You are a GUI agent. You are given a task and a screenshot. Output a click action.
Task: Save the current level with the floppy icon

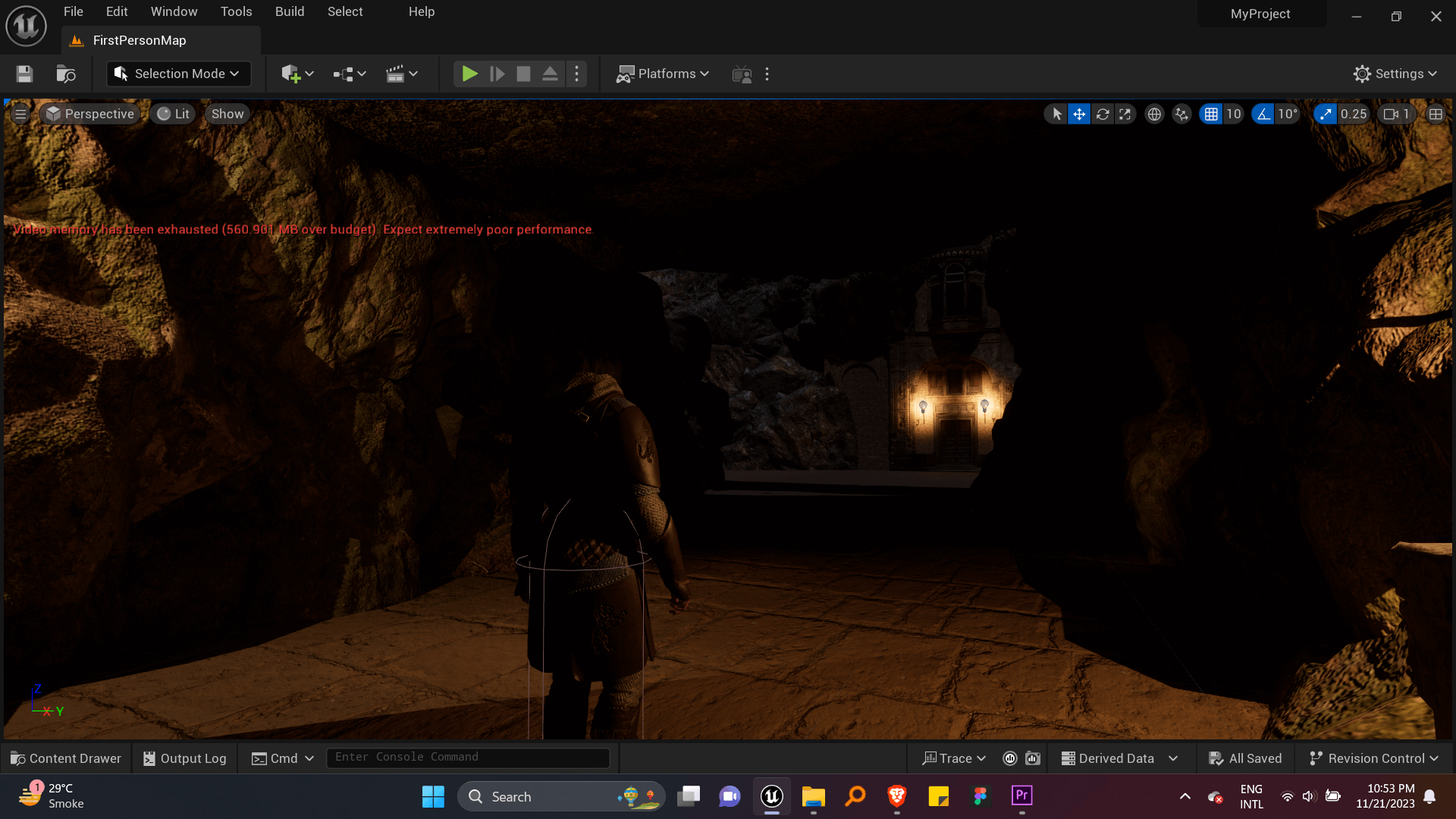pos(24,74)
